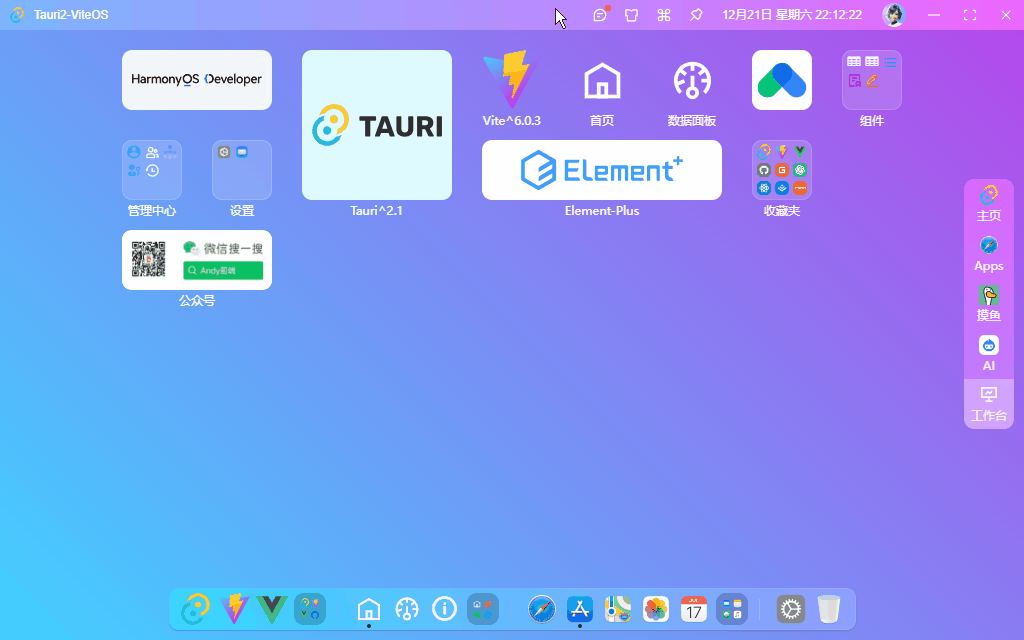Image resolution: width=1024 pixels, height=640 pixels.
Task: Expand the 管理中心 folder
Action: (x=152, y=170)
